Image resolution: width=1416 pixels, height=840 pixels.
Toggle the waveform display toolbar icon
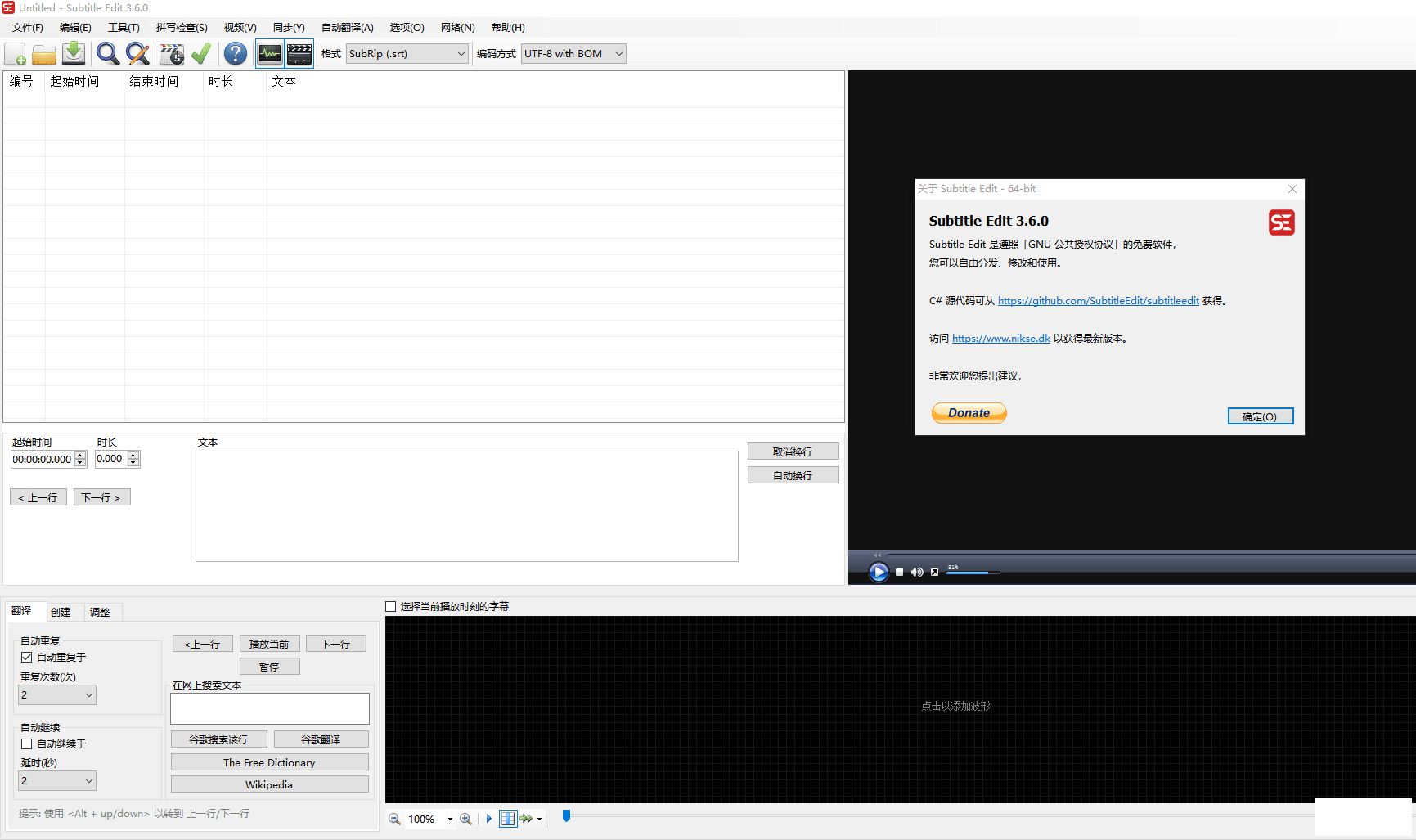[269, 54]
